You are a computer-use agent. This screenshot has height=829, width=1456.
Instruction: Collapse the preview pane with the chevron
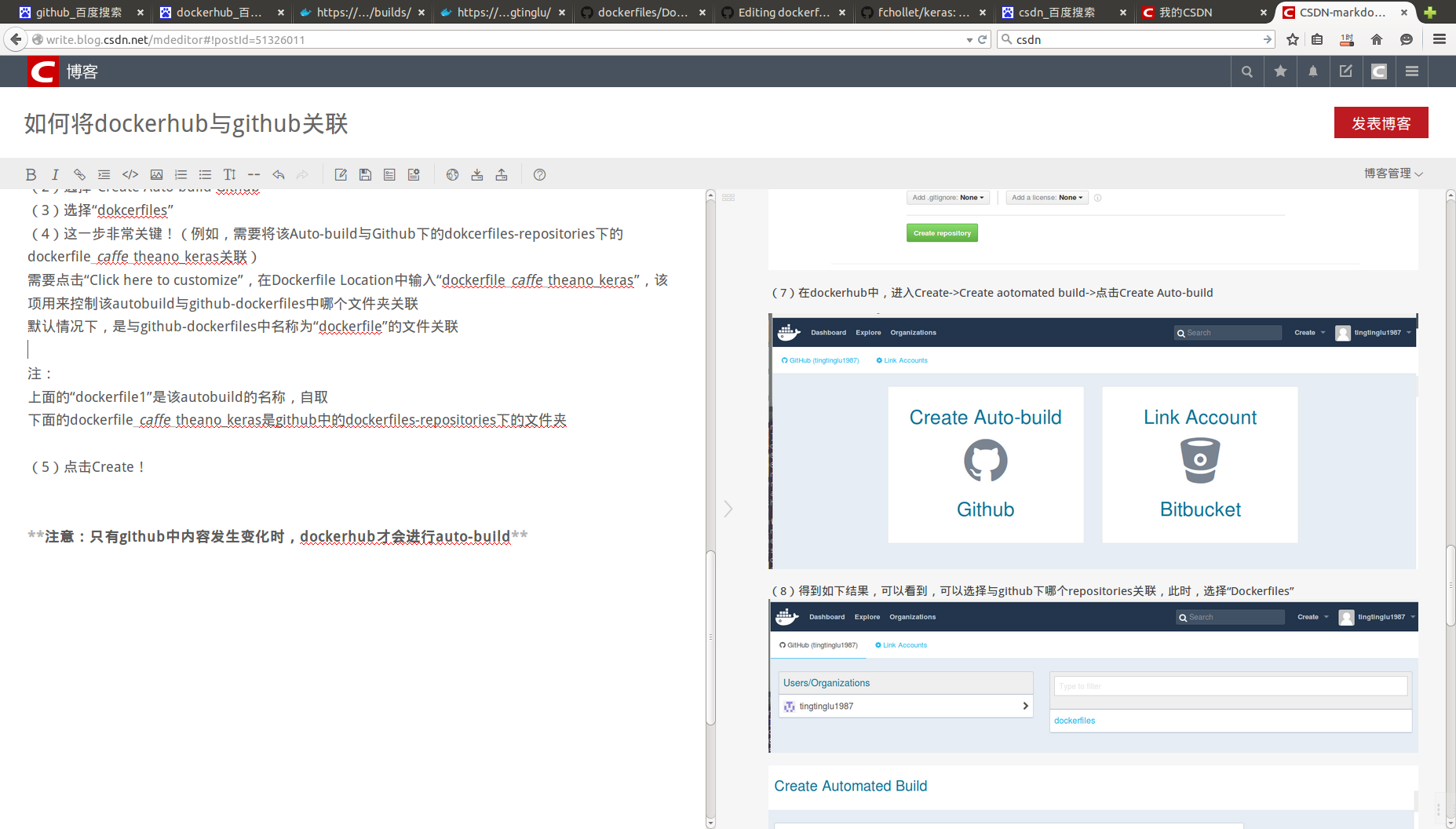[728, 509]
